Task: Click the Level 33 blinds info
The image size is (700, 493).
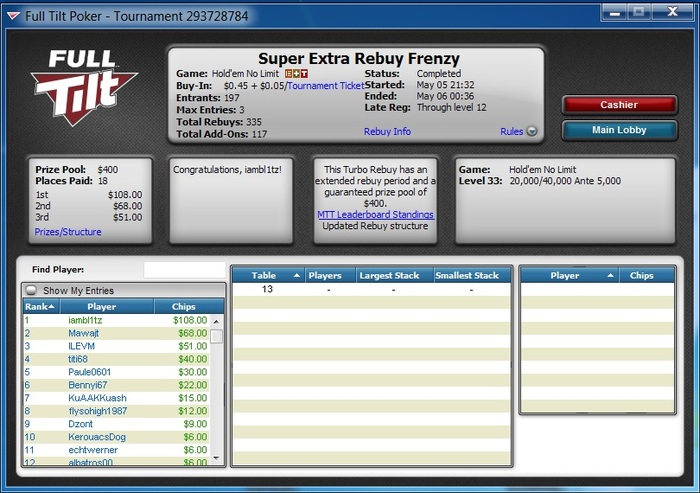Action: coord(540,181)
